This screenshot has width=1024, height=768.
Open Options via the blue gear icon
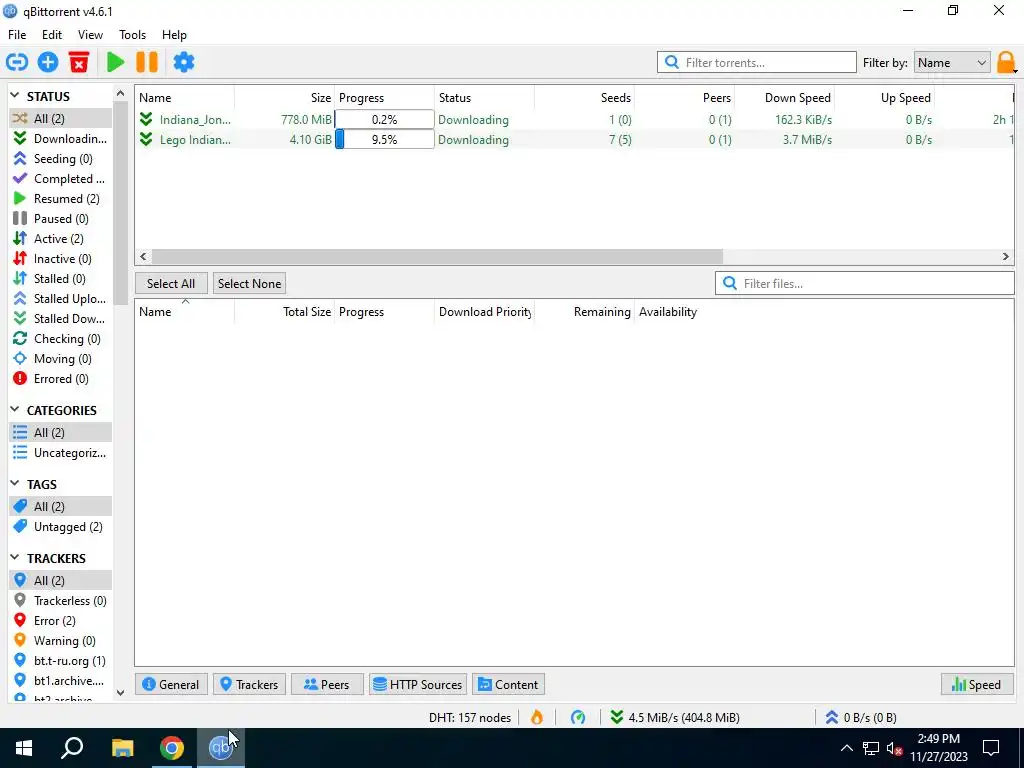coord(184,62)
